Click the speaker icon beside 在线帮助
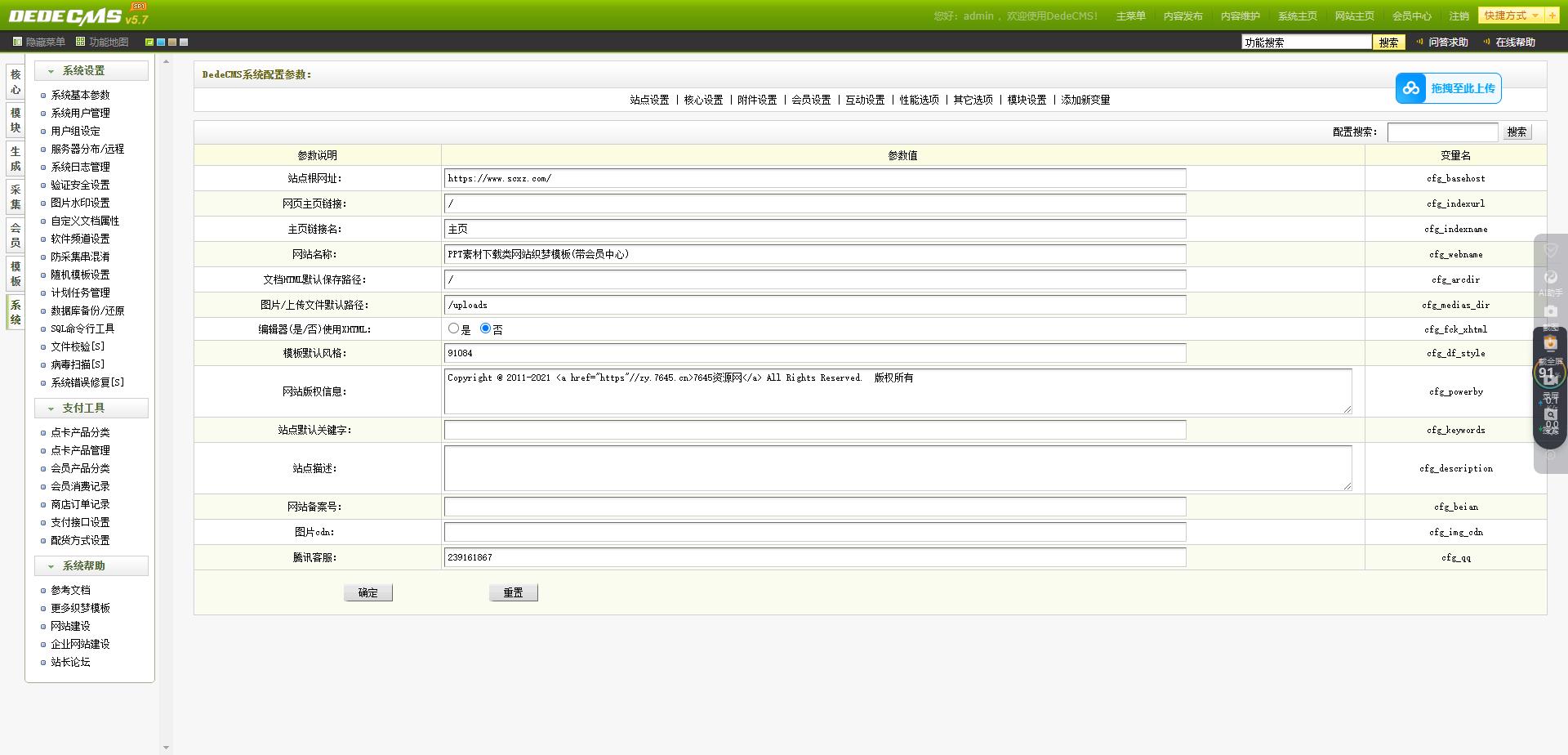The width and height of the screenshot is (1568, 755). 1486,42
